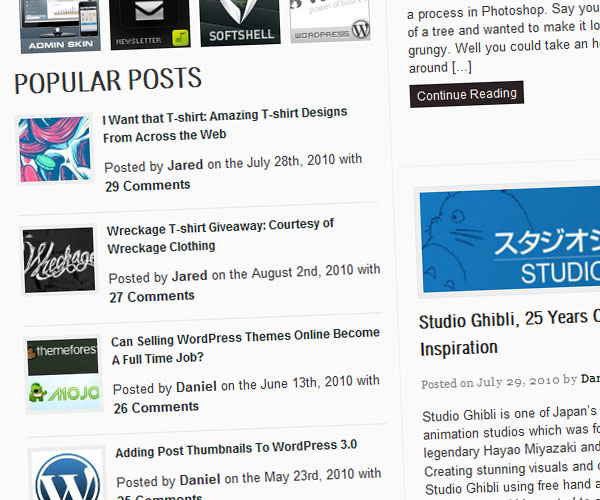Click the themeforest Mojo thumbnail

point(64,374)
